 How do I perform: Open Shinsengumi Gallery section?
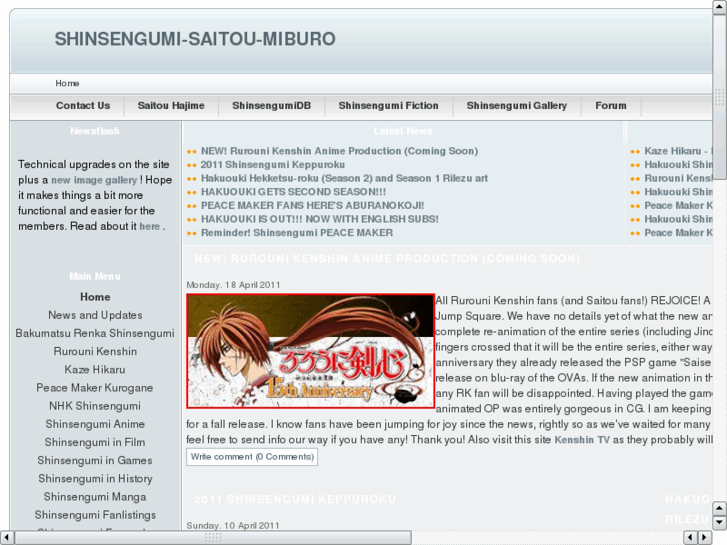click(x=517, y=106)
